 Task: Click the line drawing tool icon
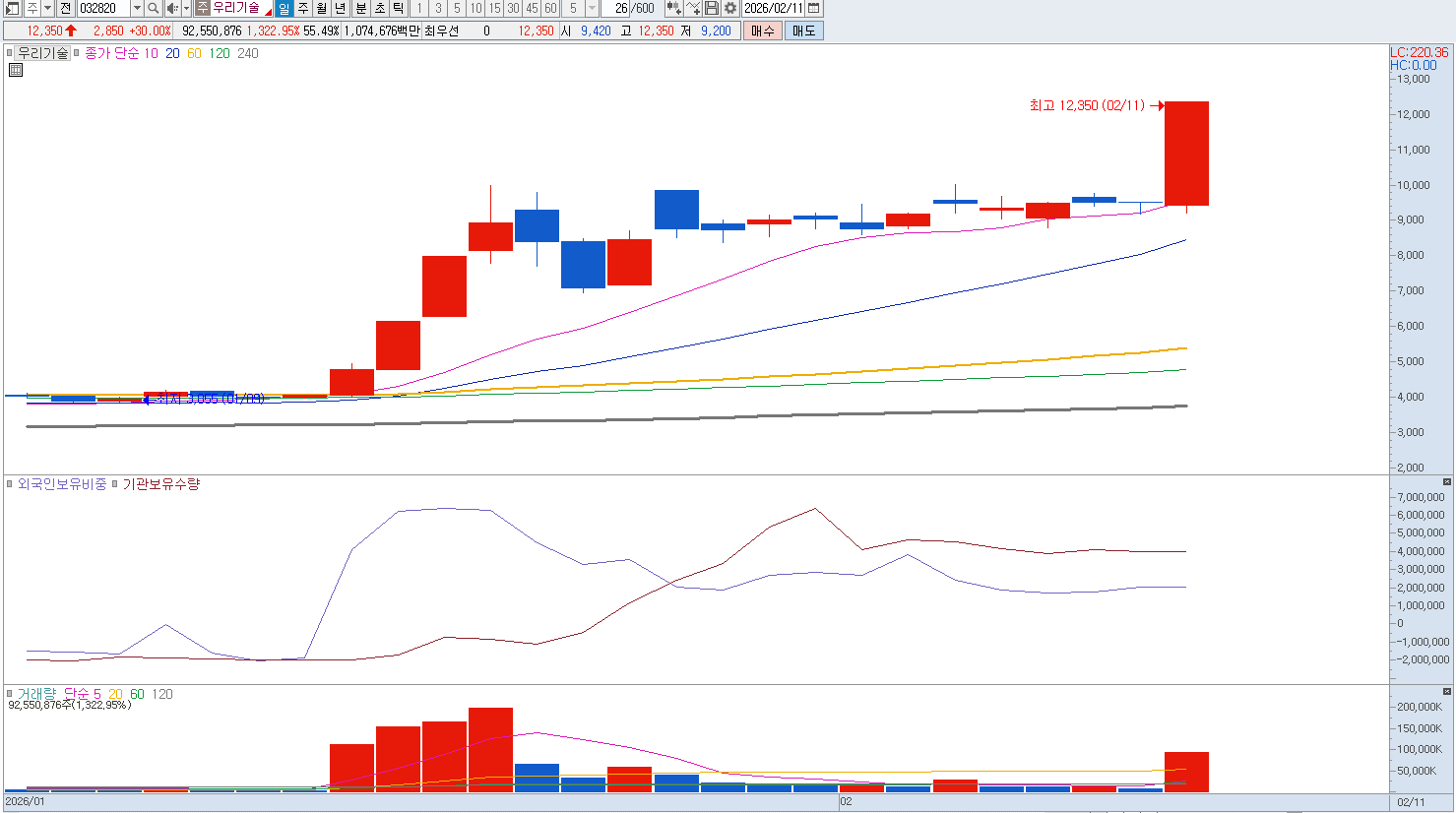(693, 8)
